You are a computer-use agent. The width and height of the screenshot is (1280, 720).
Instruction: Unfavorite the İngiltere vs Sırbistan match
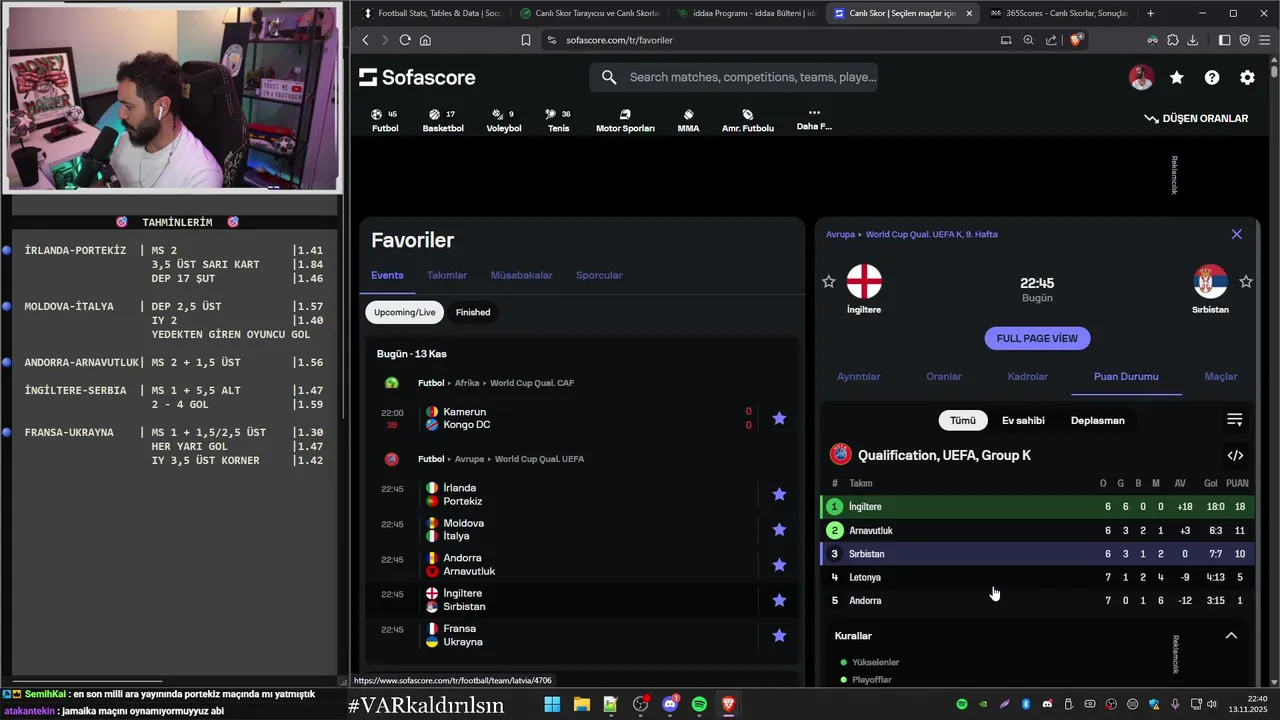coord(779,600)
